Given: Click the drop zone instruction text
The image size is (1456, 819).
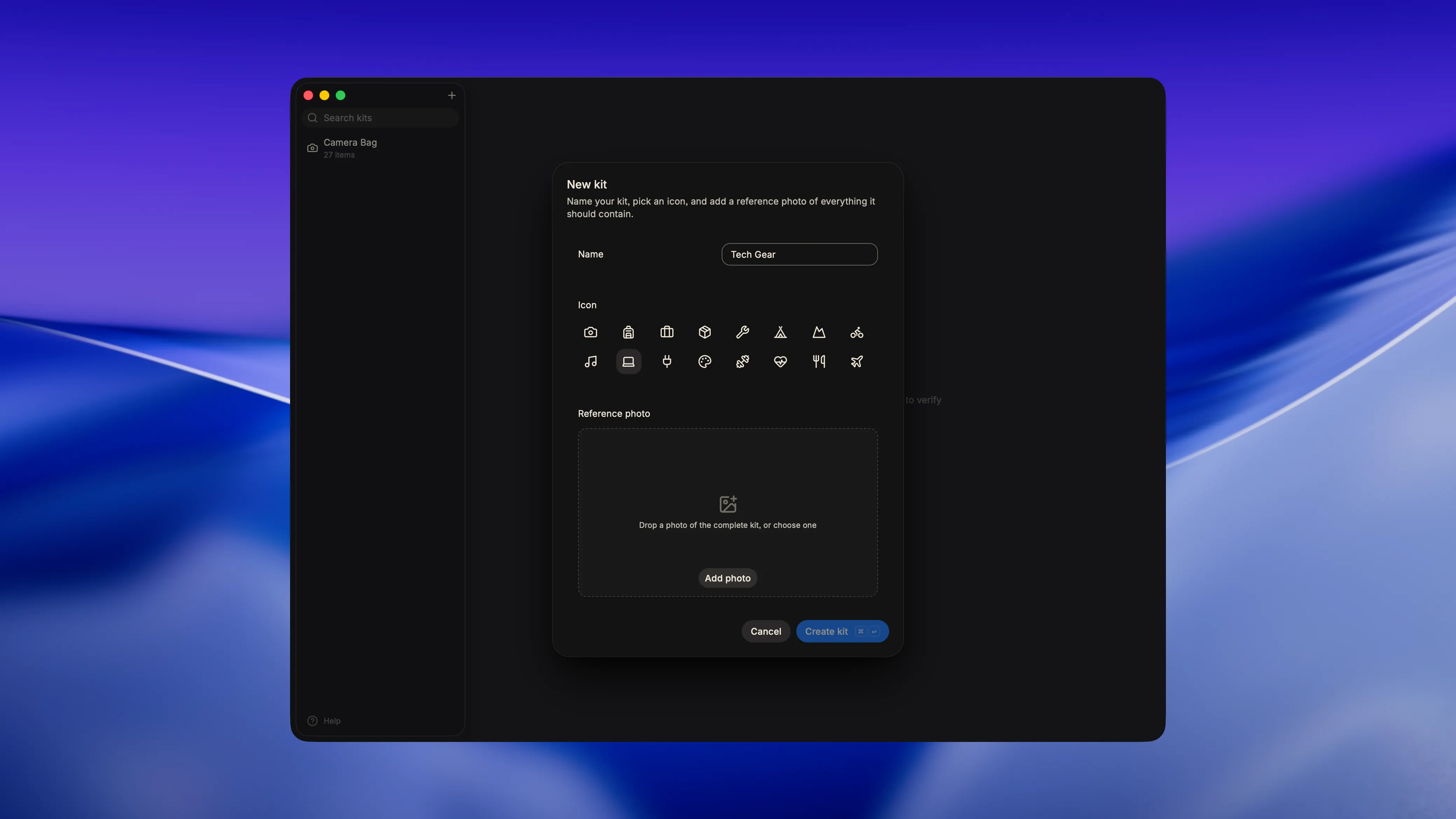Looking at the screenshot, I should (x=727, y=525).
